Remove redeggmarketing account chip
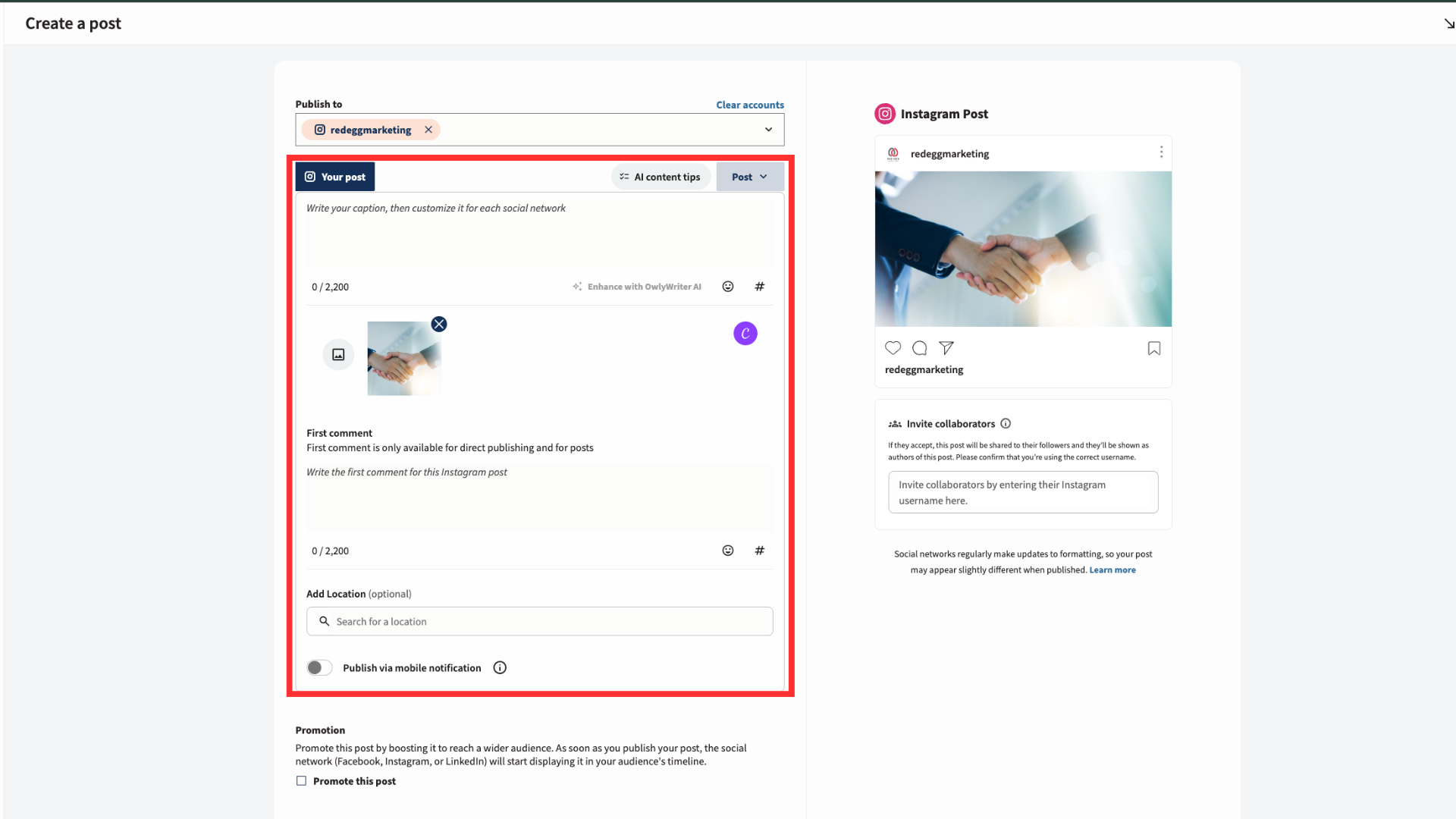 pyautogui.click(x=428, y=130)
